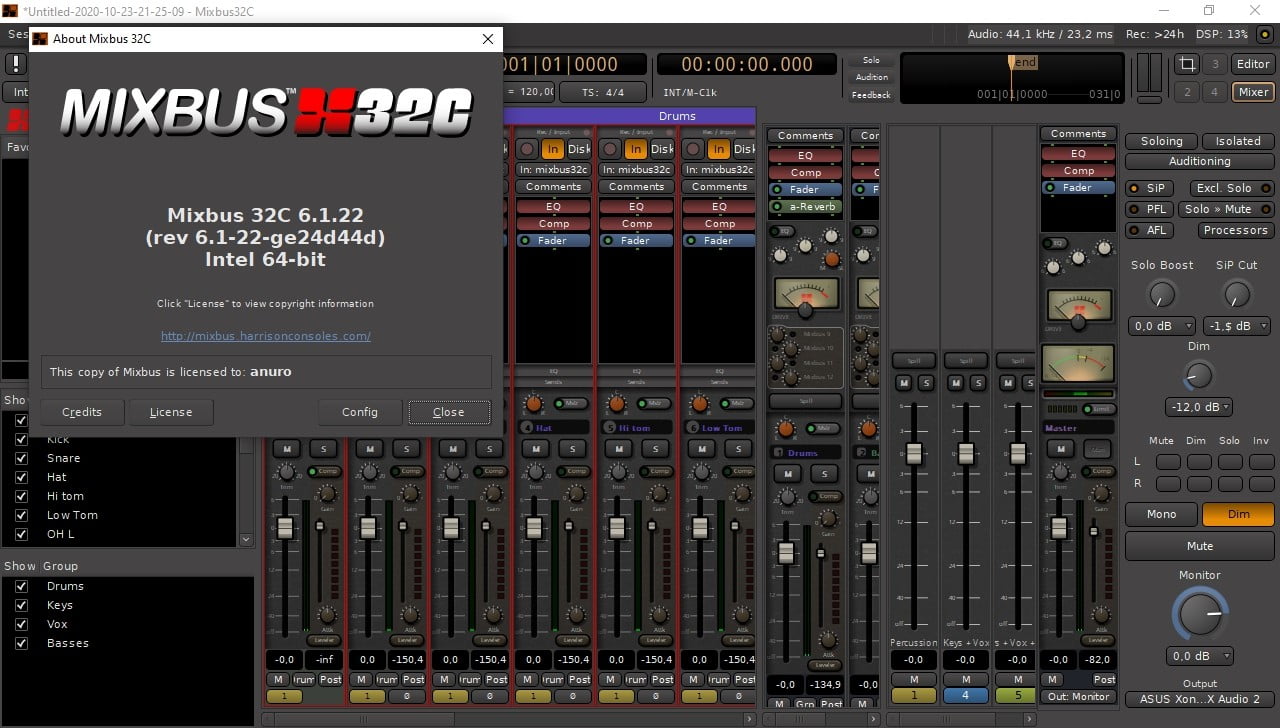Click the Master strip's drive VU meter
This screenshot has width=1280, height=728.
[x=1078, y=306]
